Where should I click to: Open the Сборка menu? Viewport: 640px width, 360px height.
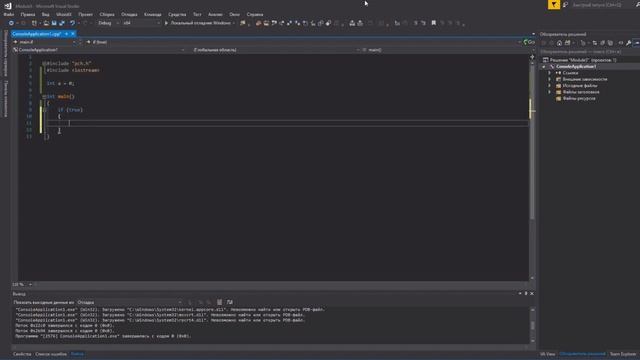[107, 14]
